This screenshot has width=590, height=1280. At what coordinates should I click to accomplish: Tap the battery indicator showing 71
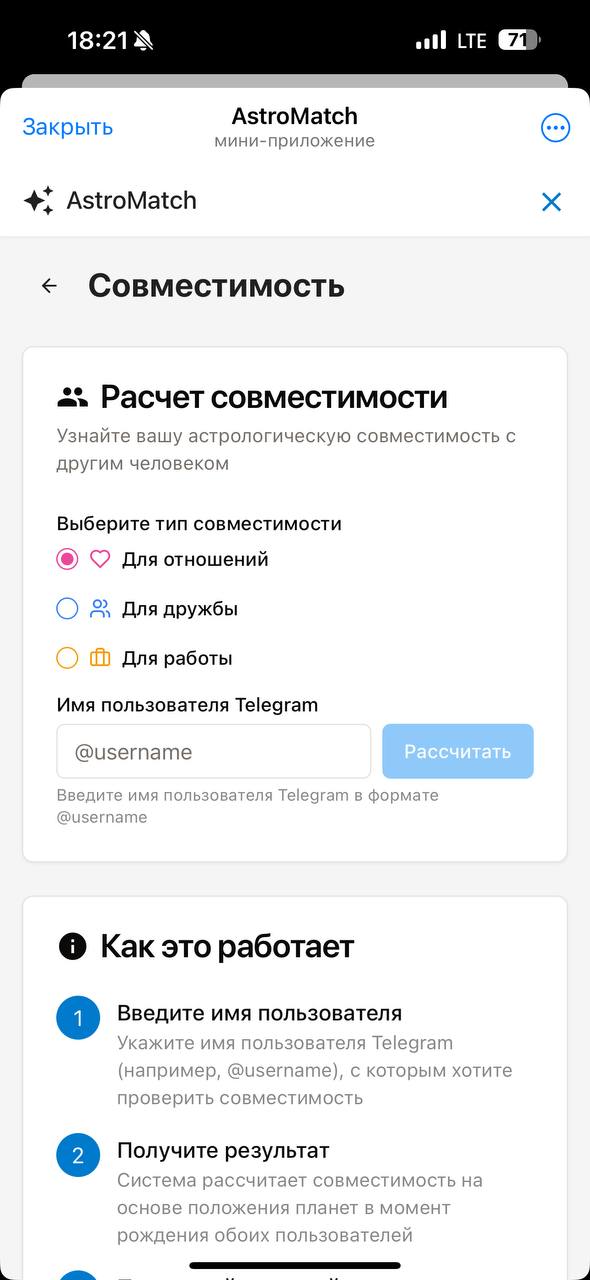pyautogui.click(x=519, y=40)
